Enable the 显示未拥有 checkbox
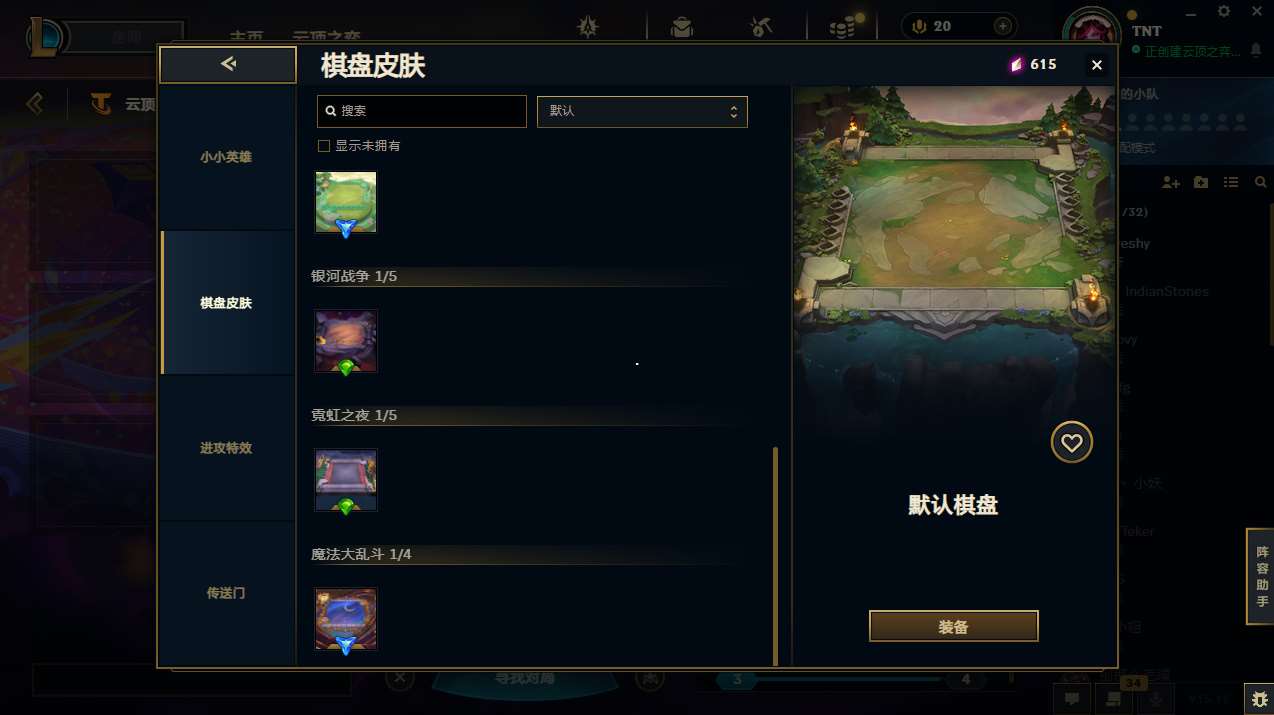1274x715 pixels. coord(324,146)
